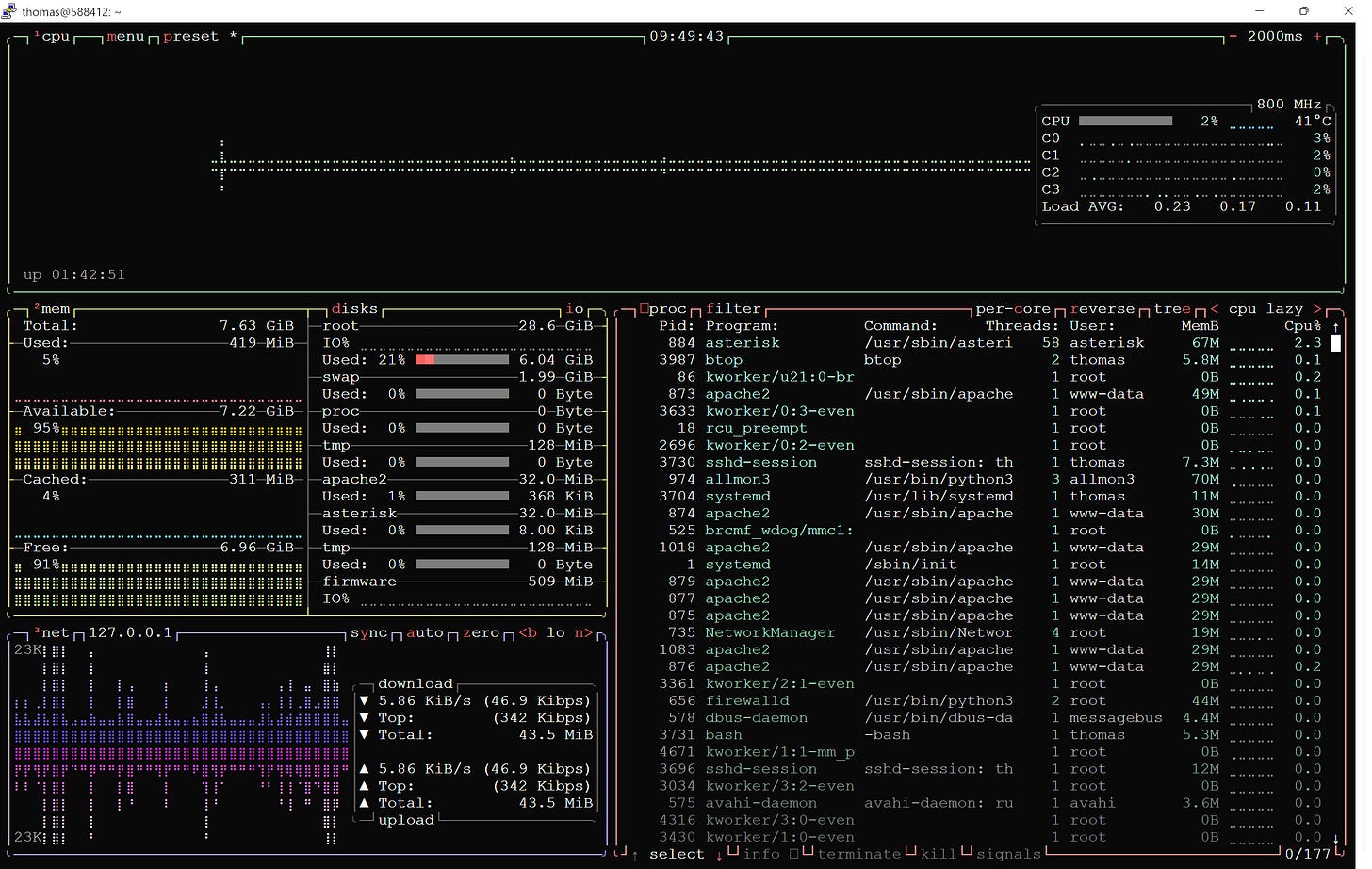Click the 127.0.0.1 address label
The height and width of the screenshot is (869, 1372).
tap(130, 632)
